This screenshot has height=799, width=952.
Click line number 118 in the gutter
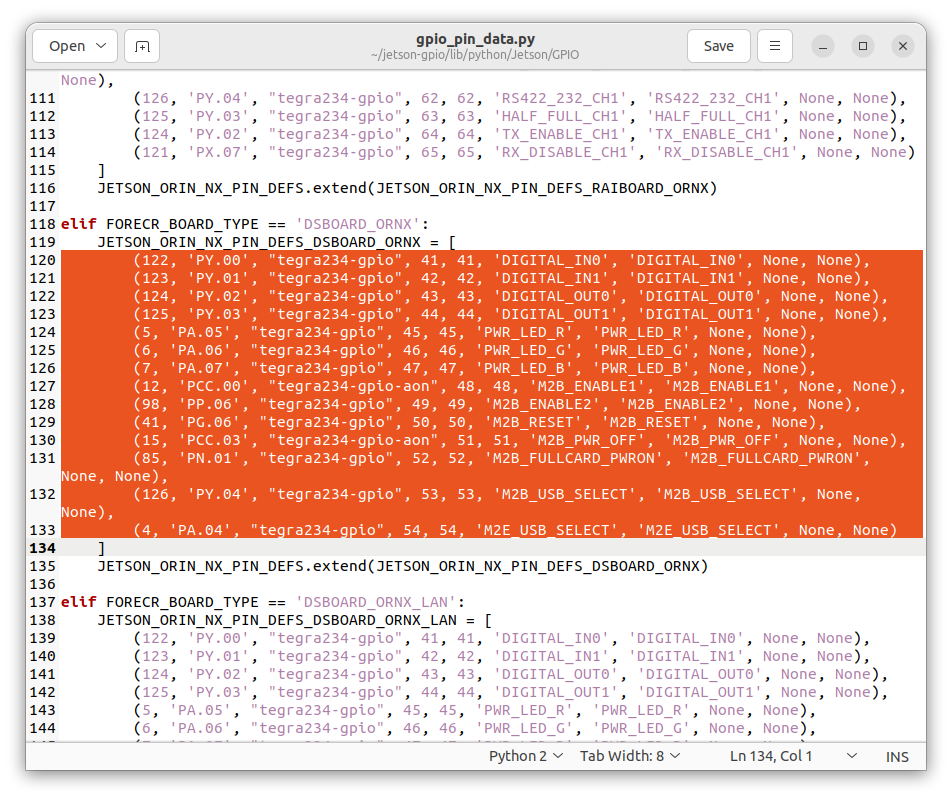(42, 223)
